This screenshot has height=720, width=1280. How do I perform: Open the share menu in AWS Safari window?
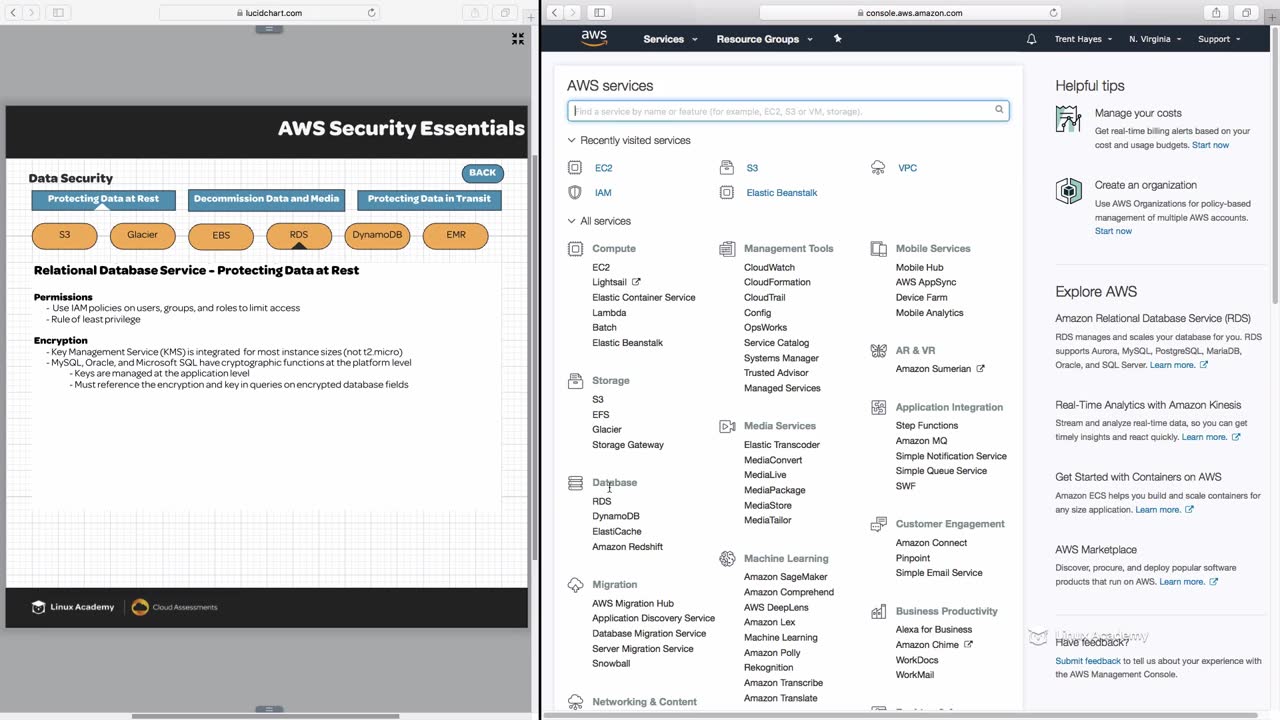coord(1216,13)
